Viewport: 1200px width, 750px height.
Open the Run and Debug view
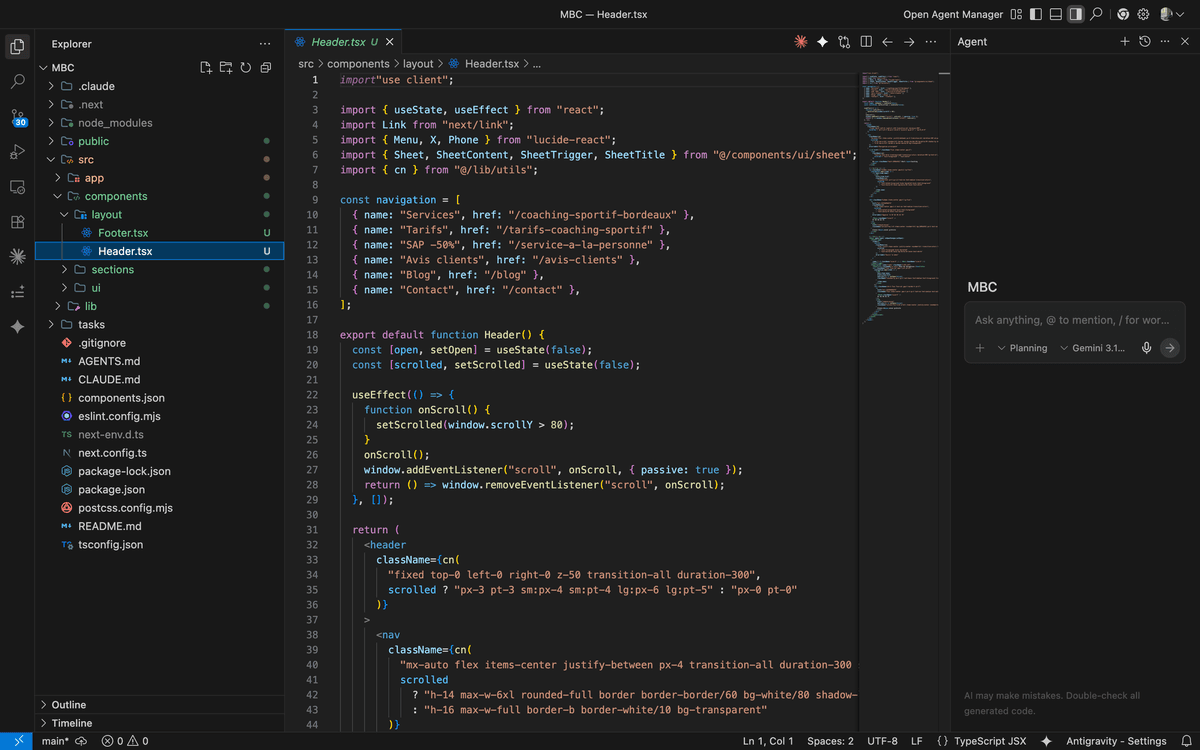(x=17, y=152)
